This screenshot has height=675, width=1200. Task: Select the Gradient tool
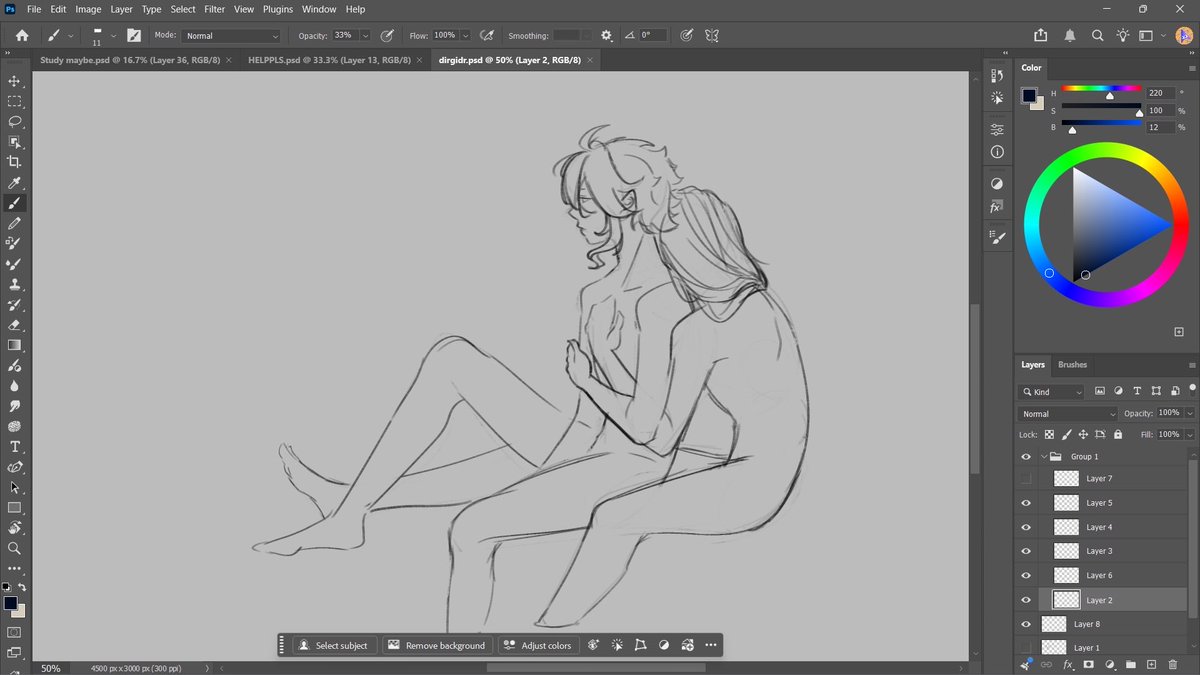tap(14, 345)
